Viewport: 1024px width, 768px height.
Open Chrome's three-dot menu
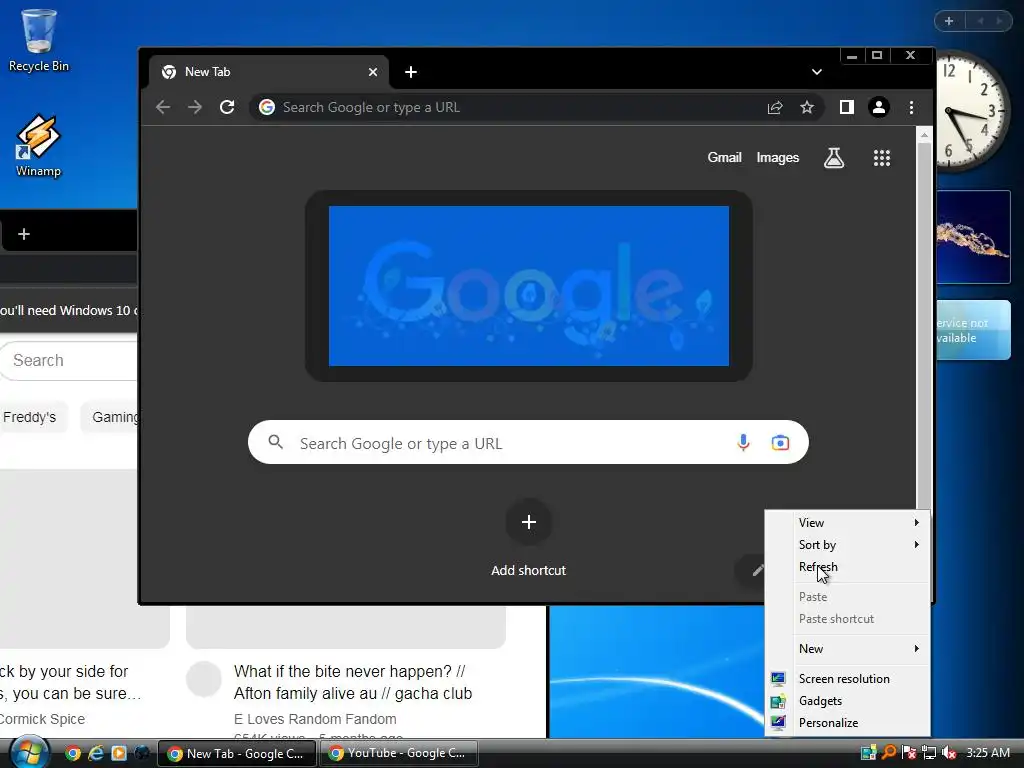[912, 107]
